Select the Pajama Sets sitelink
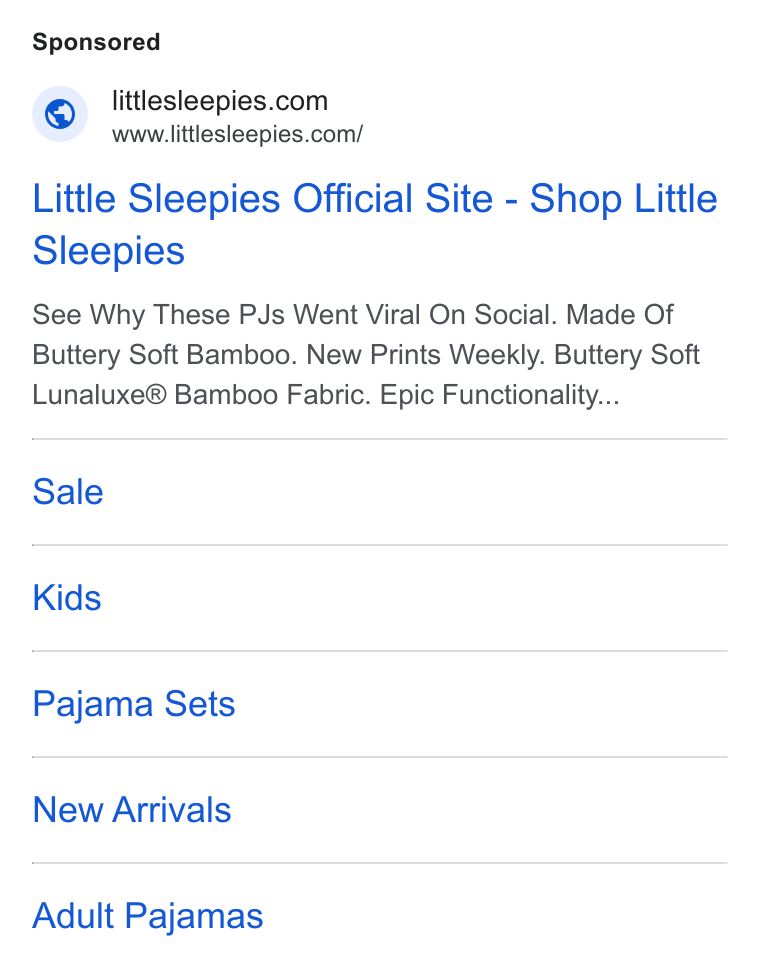 134,704
